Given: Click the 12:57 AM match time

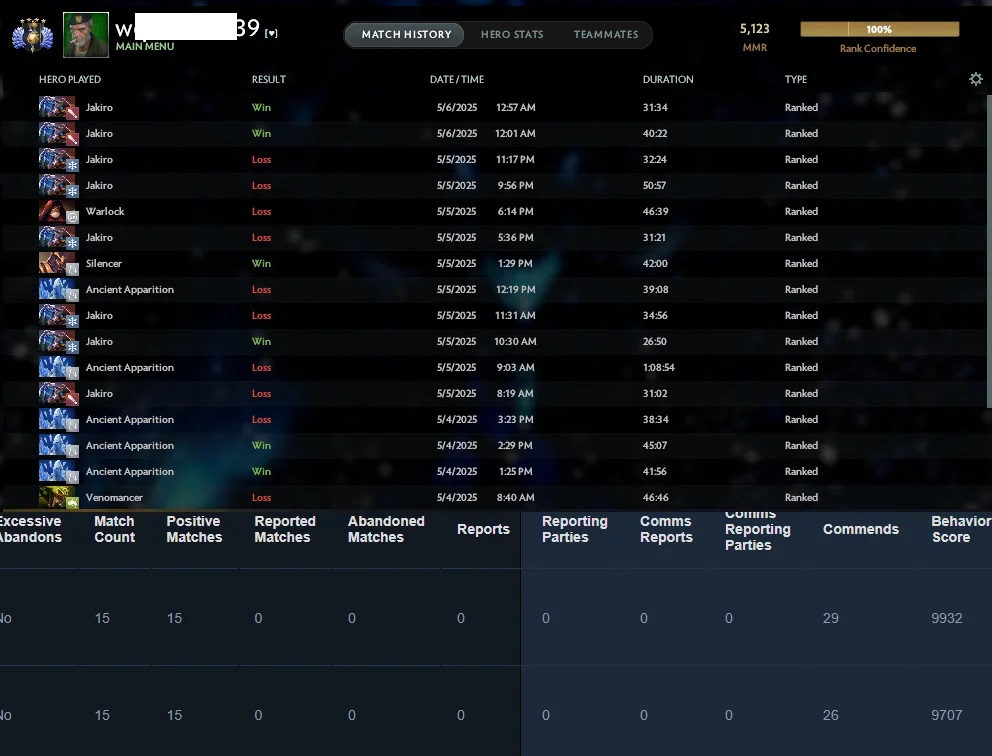Looking at the screenshot, I should click(516, 108).
